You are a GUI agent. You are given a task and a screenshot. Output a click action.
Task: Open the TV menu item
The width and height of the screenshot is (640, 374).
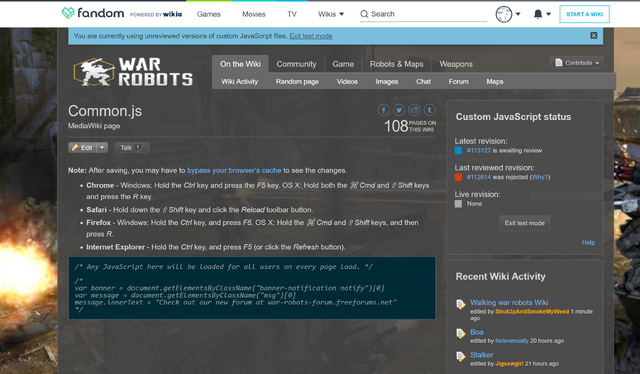click(x=292, y=14)
